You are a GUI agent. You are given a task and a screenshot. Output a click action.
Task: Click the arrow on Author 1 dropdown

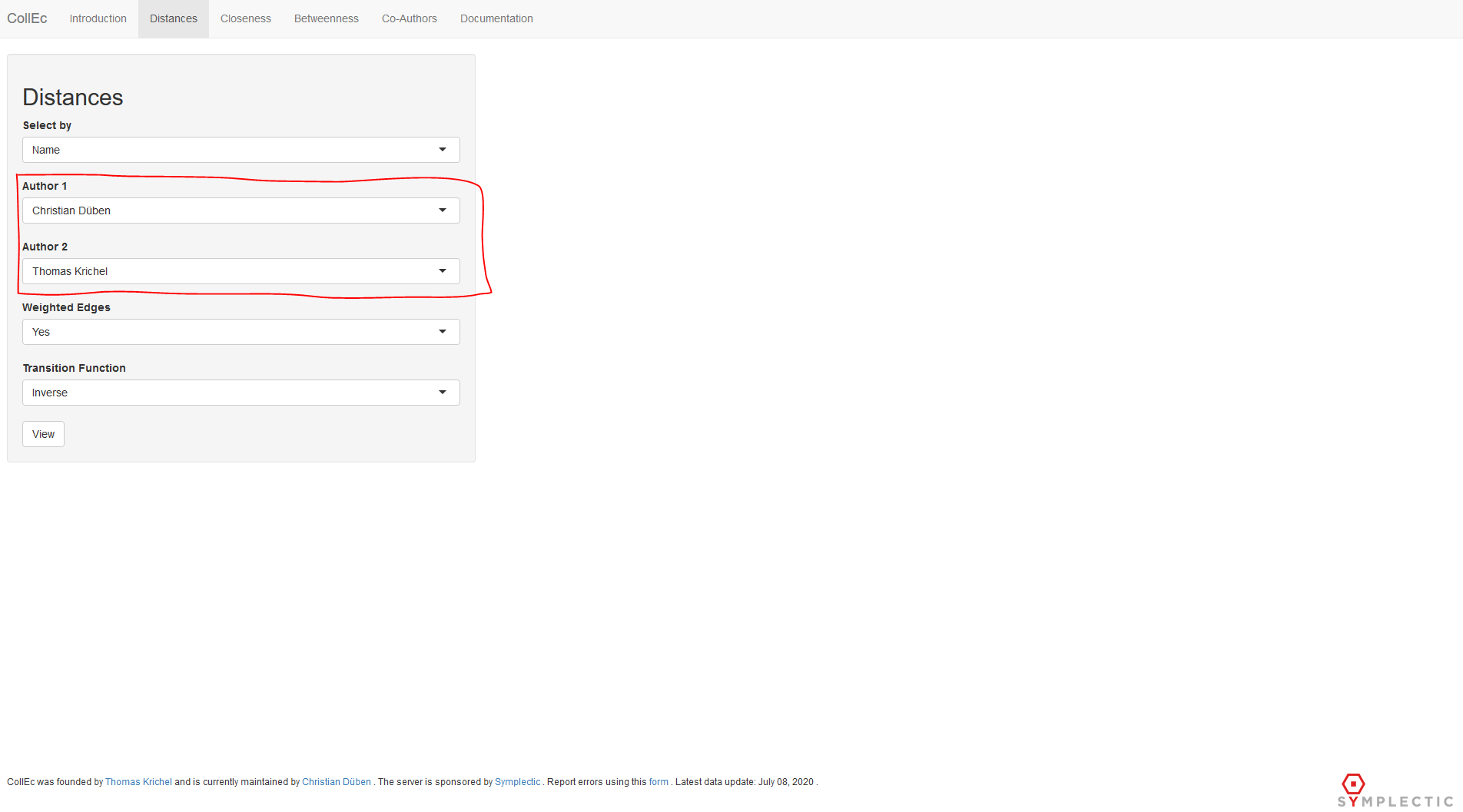click(443, 210)
